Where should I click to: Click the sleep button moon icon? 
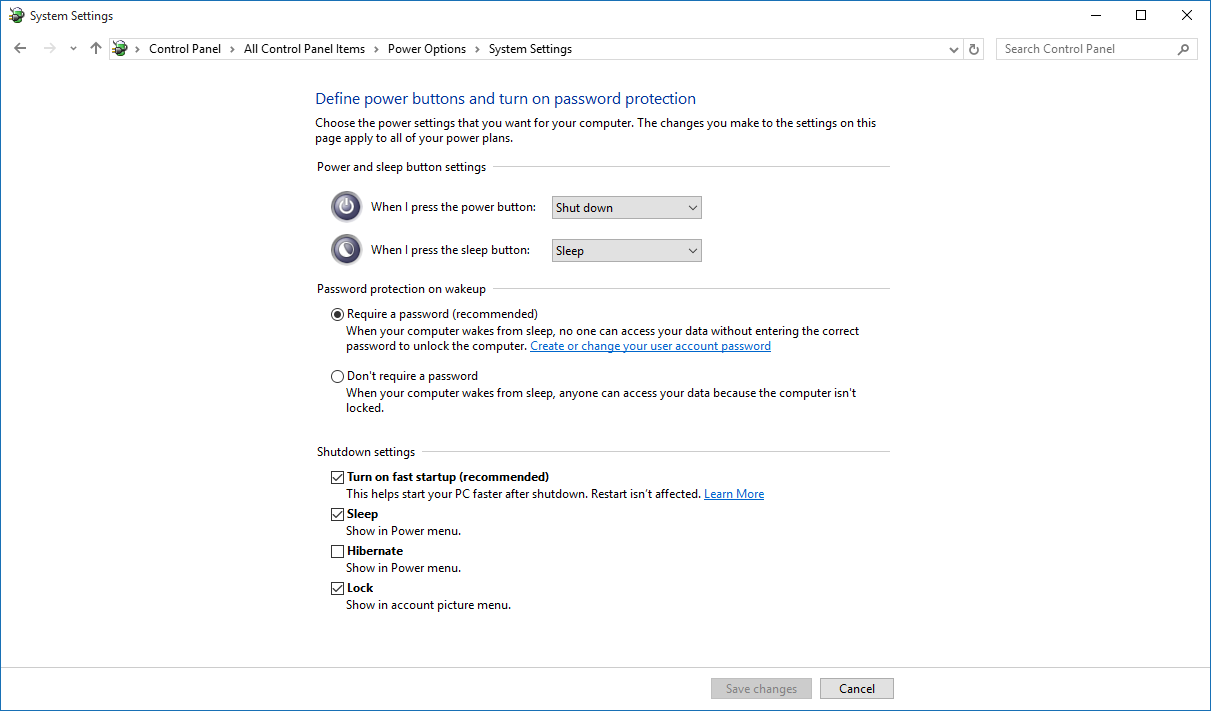(x=346, y=250)
